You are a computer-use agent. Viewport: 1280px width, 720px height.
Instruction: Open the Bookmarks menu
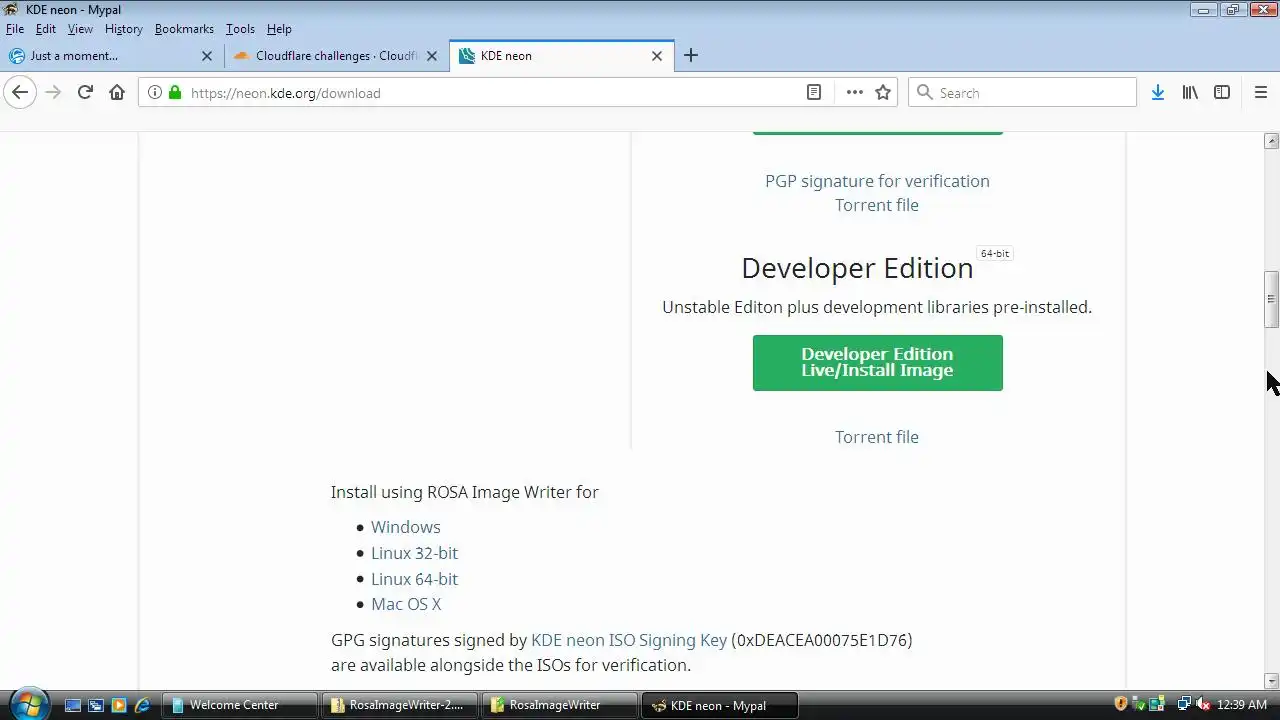(184, 29)
